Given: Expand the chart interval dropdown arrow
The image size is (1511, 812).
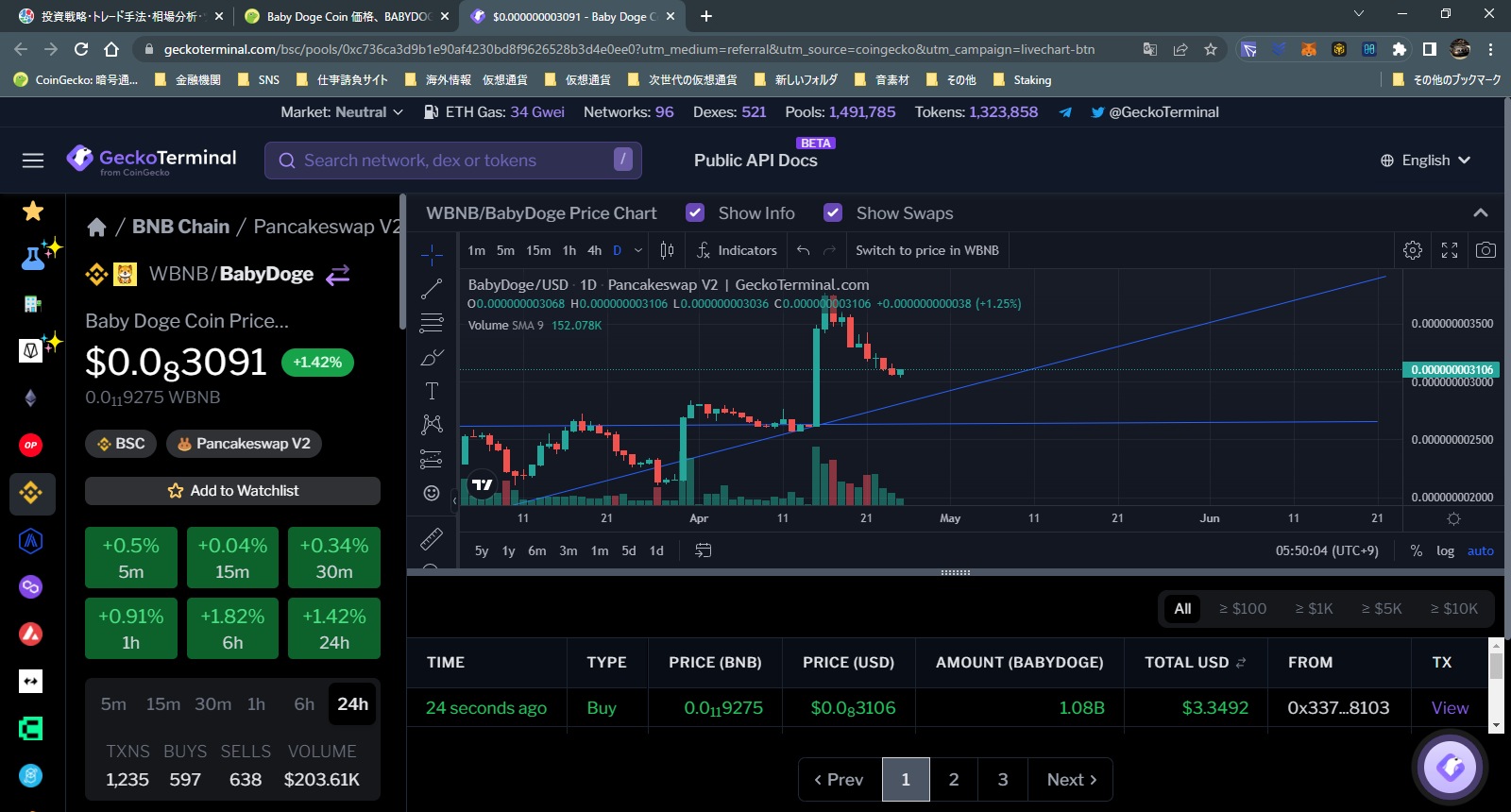Looking at the screenshot, I should tap(638, 250).
